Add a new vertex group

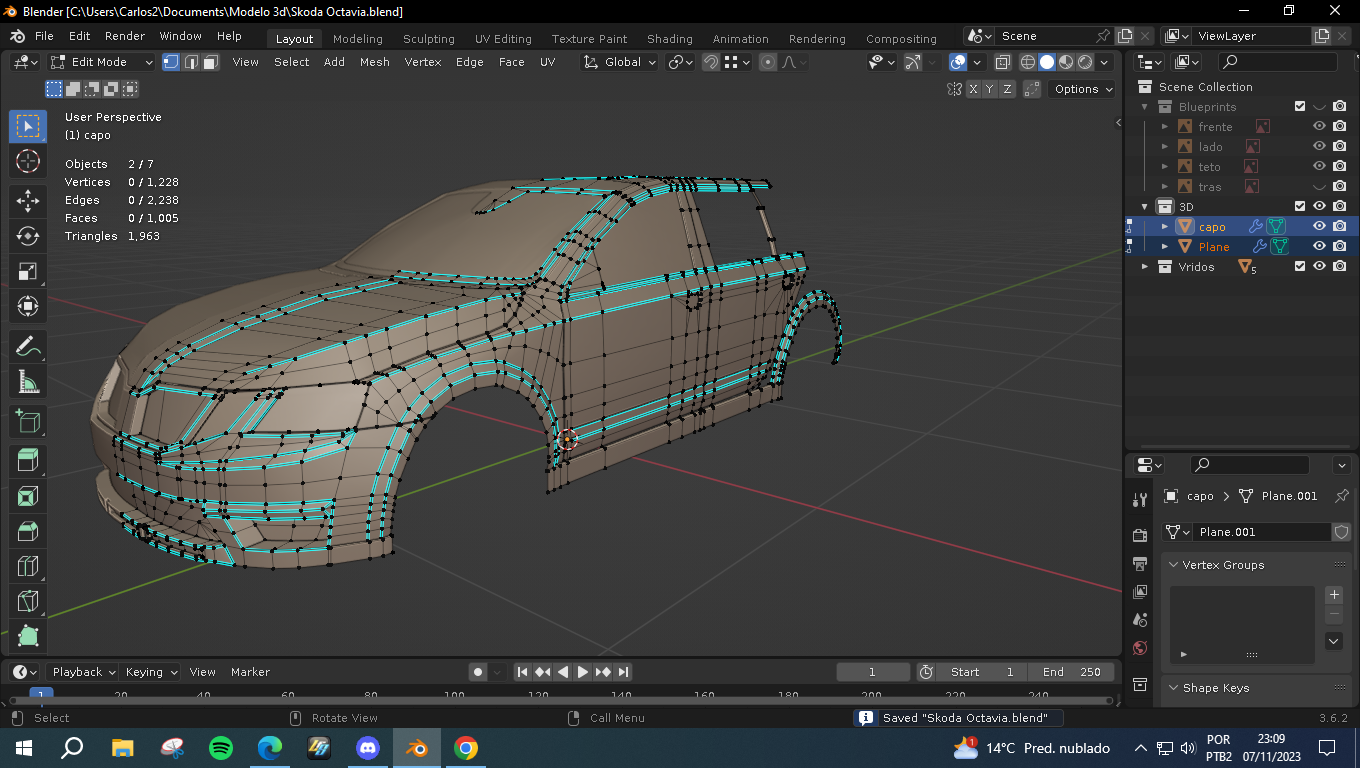pyautogui.click(x=1334, y=595)
